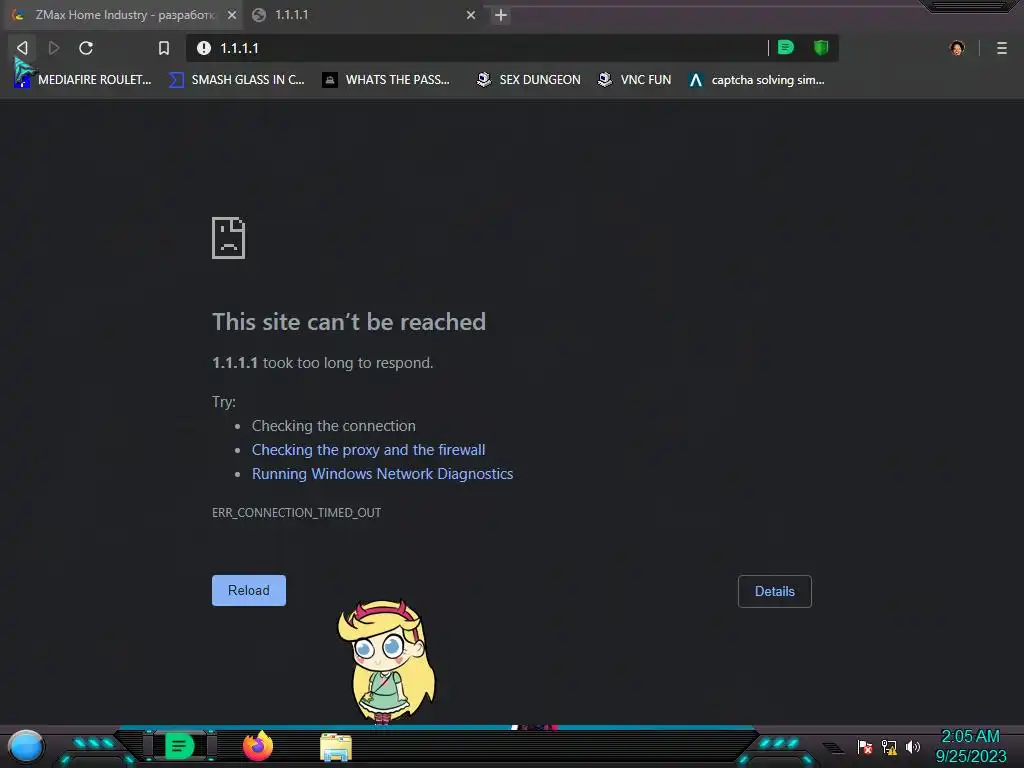Launch Firefox from the taskbar
The image size is (1024, 768).
point(258,746)
